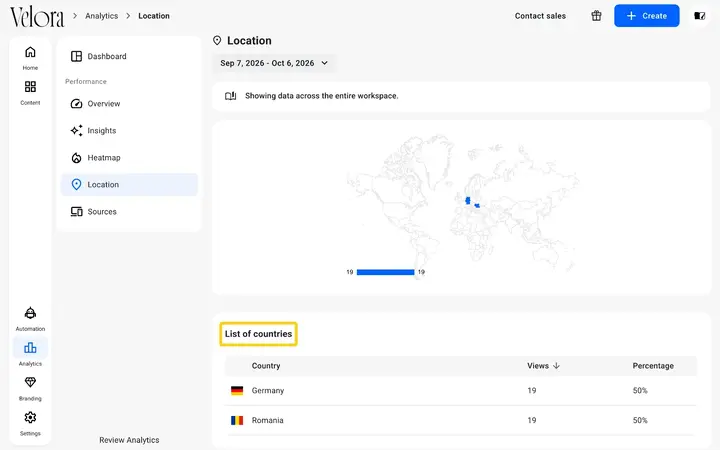
Task: Click the Percentage column header
Action: [x=653, y=366]
